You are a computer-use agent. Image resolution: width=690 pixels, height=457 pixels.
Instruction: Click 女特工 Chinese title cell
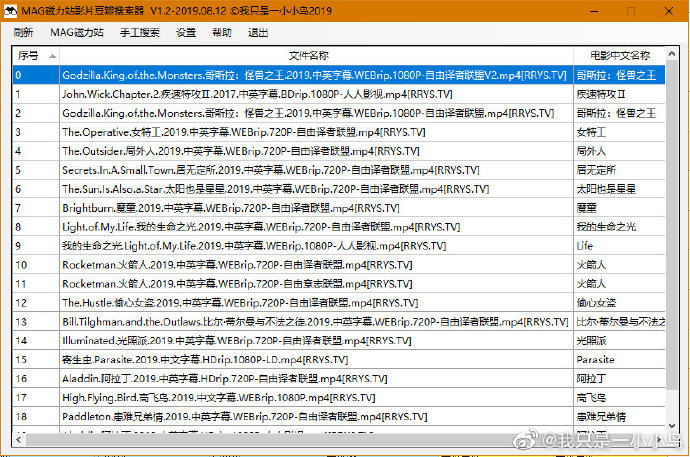tap(619, 132)
